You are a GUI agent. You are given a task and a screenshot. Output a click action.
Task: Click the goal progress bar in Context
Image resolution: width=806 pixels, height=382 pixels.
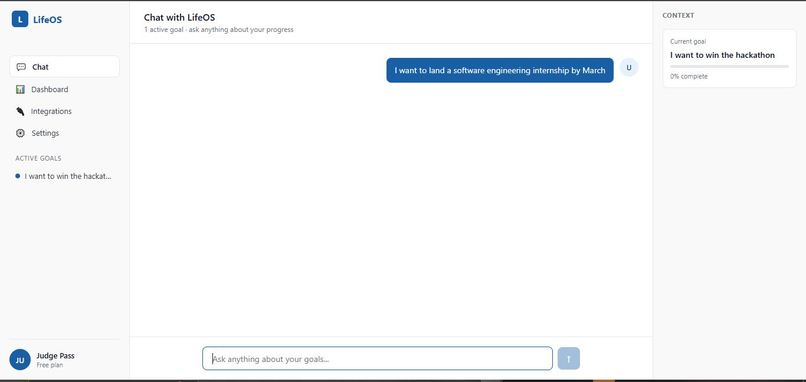(729, 66)
